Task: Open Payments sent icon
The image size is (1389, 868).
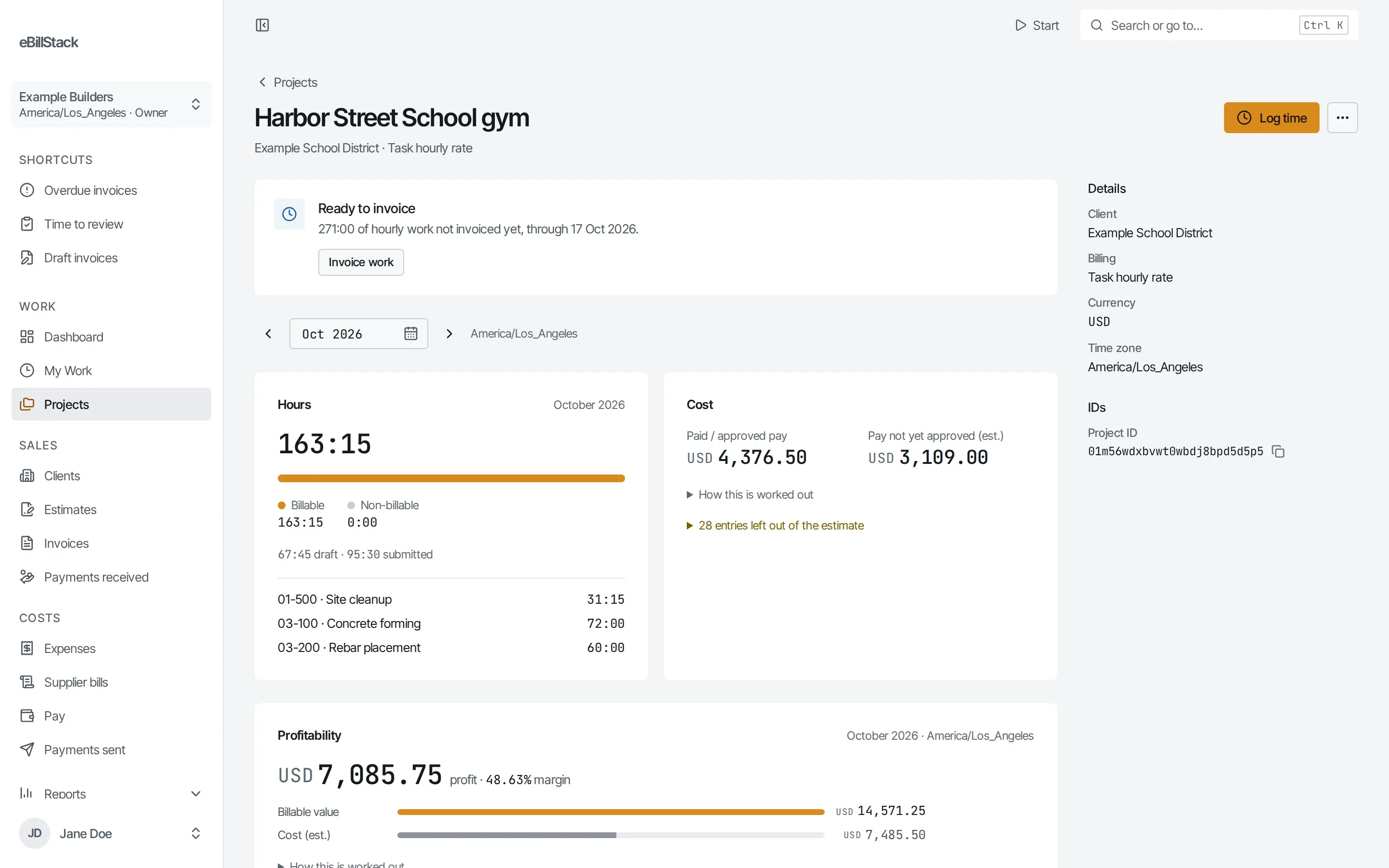Action: click(27, 750)
